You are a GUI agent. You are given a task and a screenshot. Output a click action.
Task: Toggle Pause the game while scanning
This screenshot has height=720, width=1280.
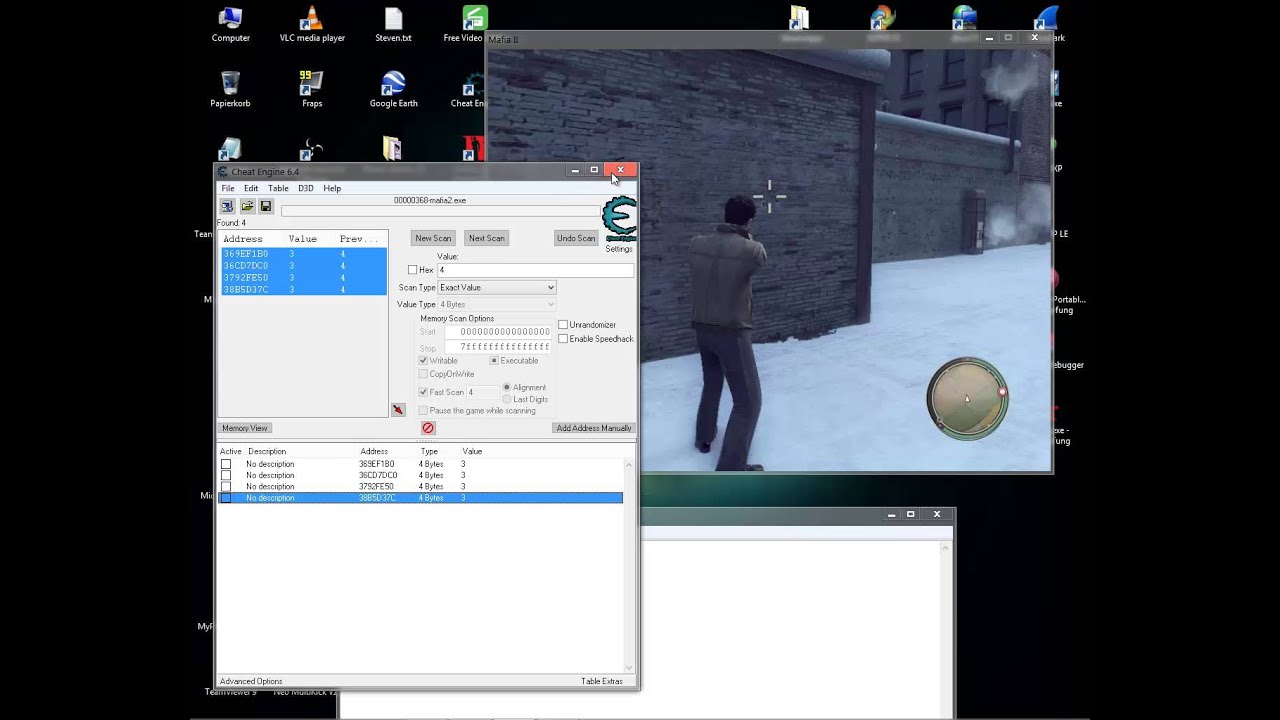click(x=423, y=411)
